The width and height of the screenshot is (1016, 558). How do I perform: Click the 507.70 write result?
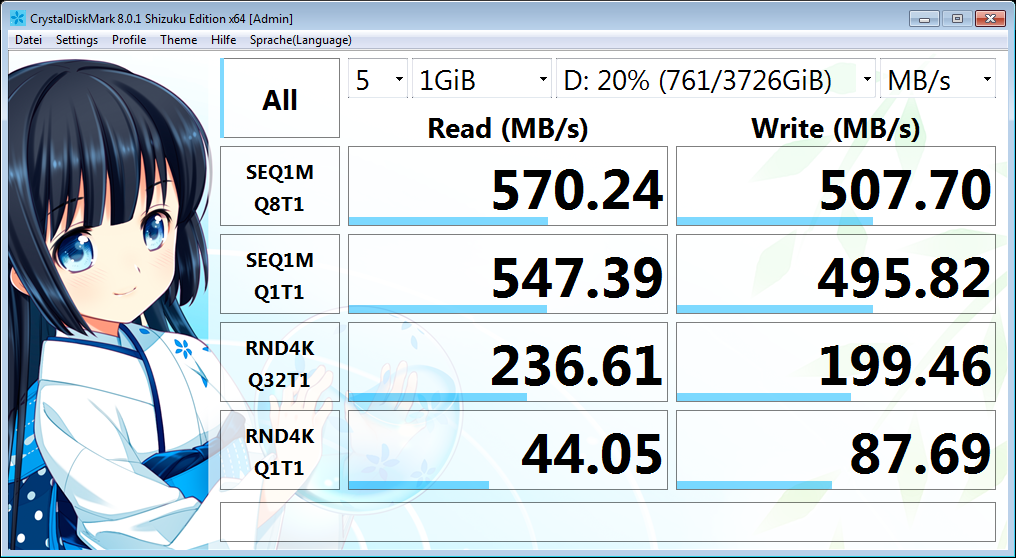[x=836, y=187]
